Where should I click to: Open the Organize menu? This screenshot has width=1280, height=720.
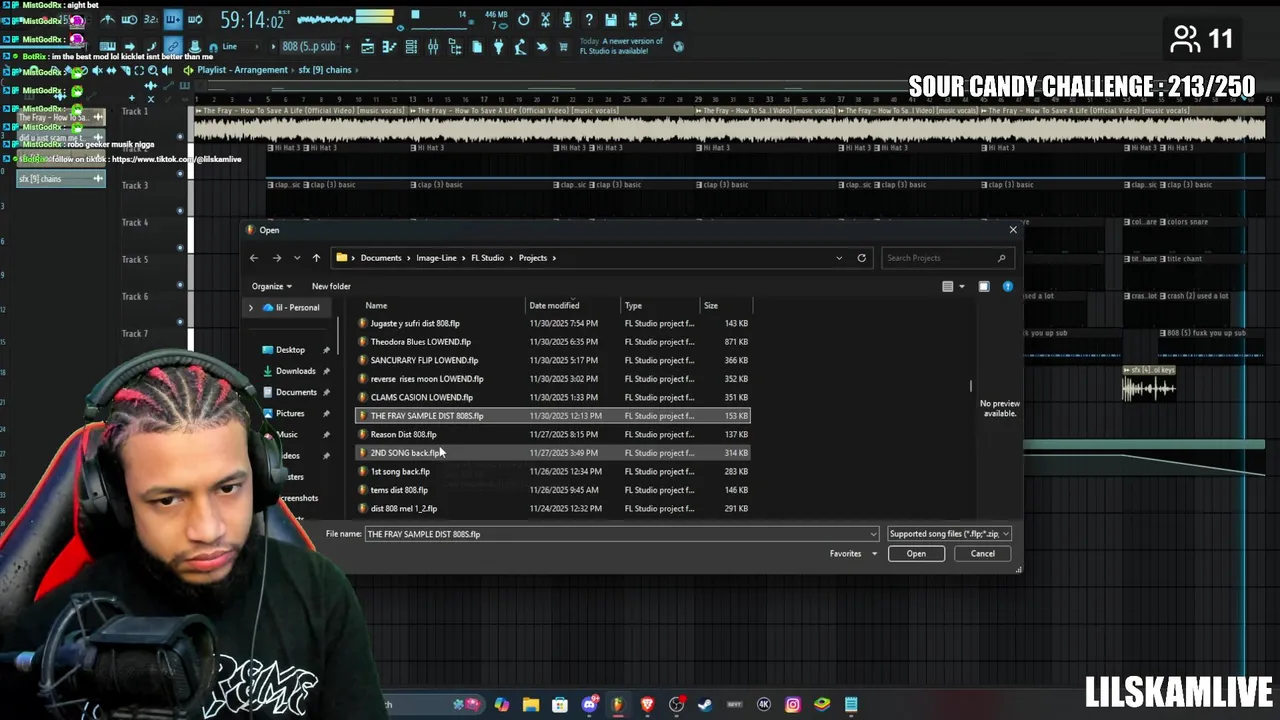pyautogui.click(x=272, y=286)
